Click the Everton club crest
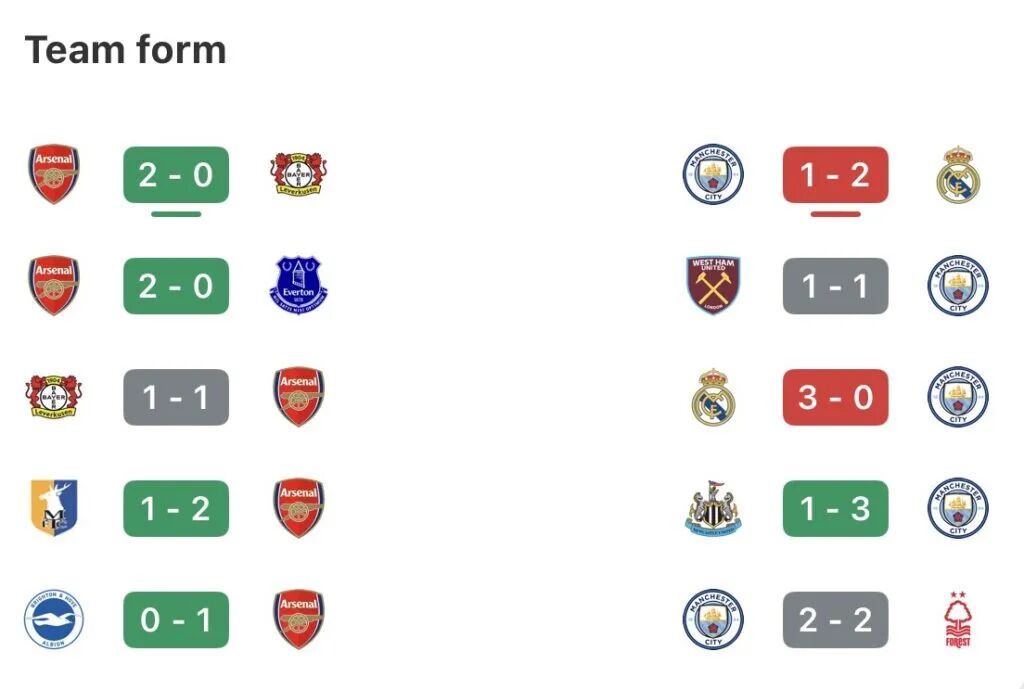The image size is (1024, 689). [x=298, y=286]
